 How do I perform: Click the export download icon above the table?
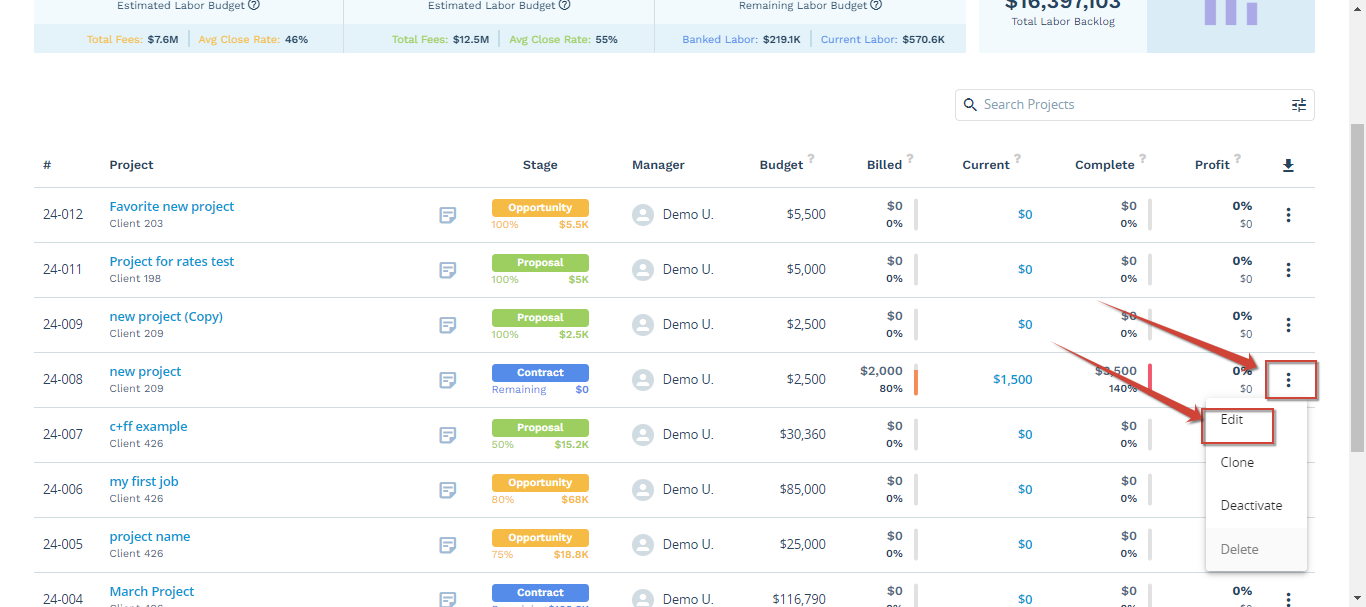1288,164
